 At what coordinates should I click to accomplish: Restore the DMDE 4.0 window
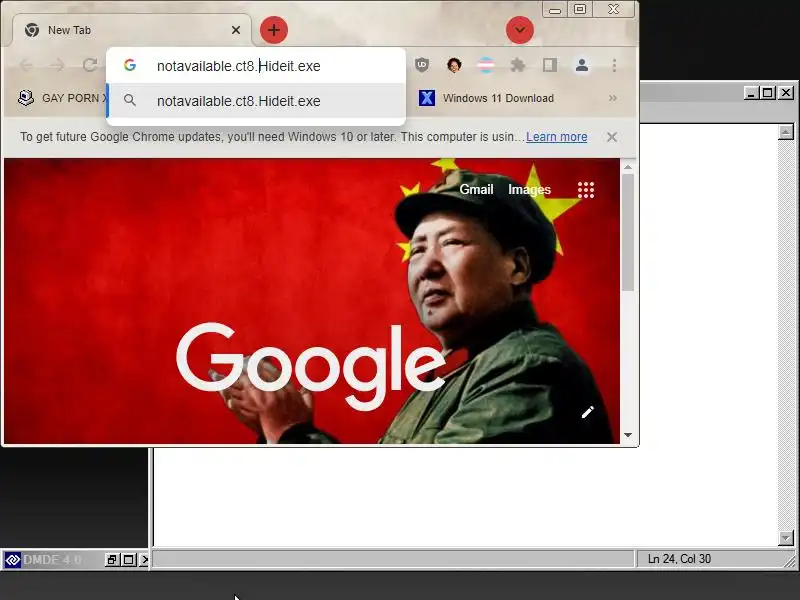pyautogui.click(x=112, y=560)
